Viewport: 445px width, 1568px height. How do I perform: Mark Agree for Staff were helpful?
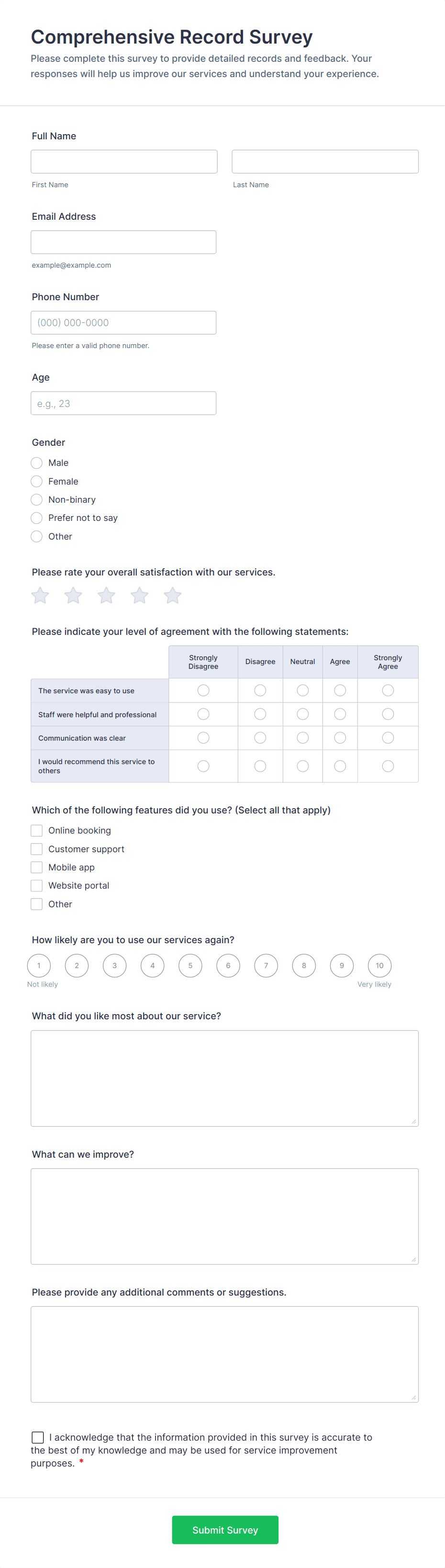pos(340,714)
